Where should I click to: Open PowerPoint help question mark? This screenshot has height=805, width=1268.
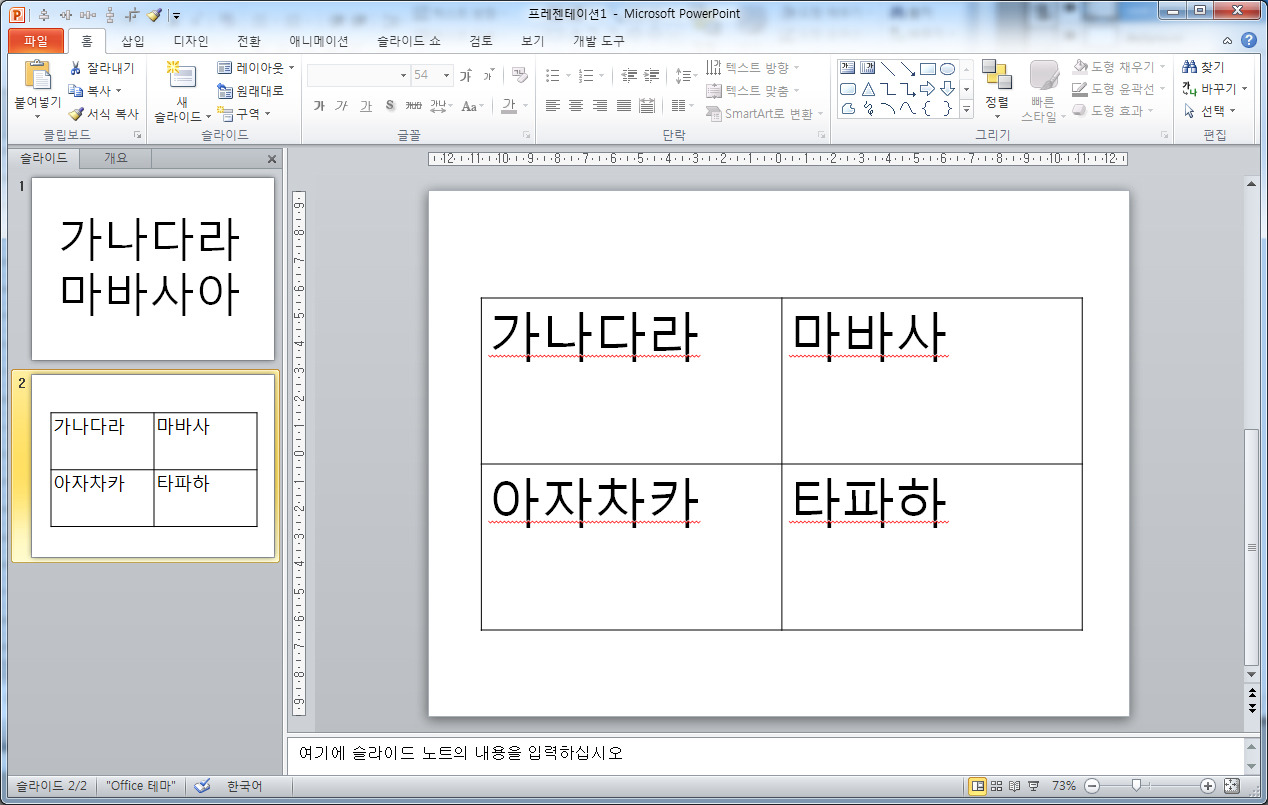tap(1249, 41)
